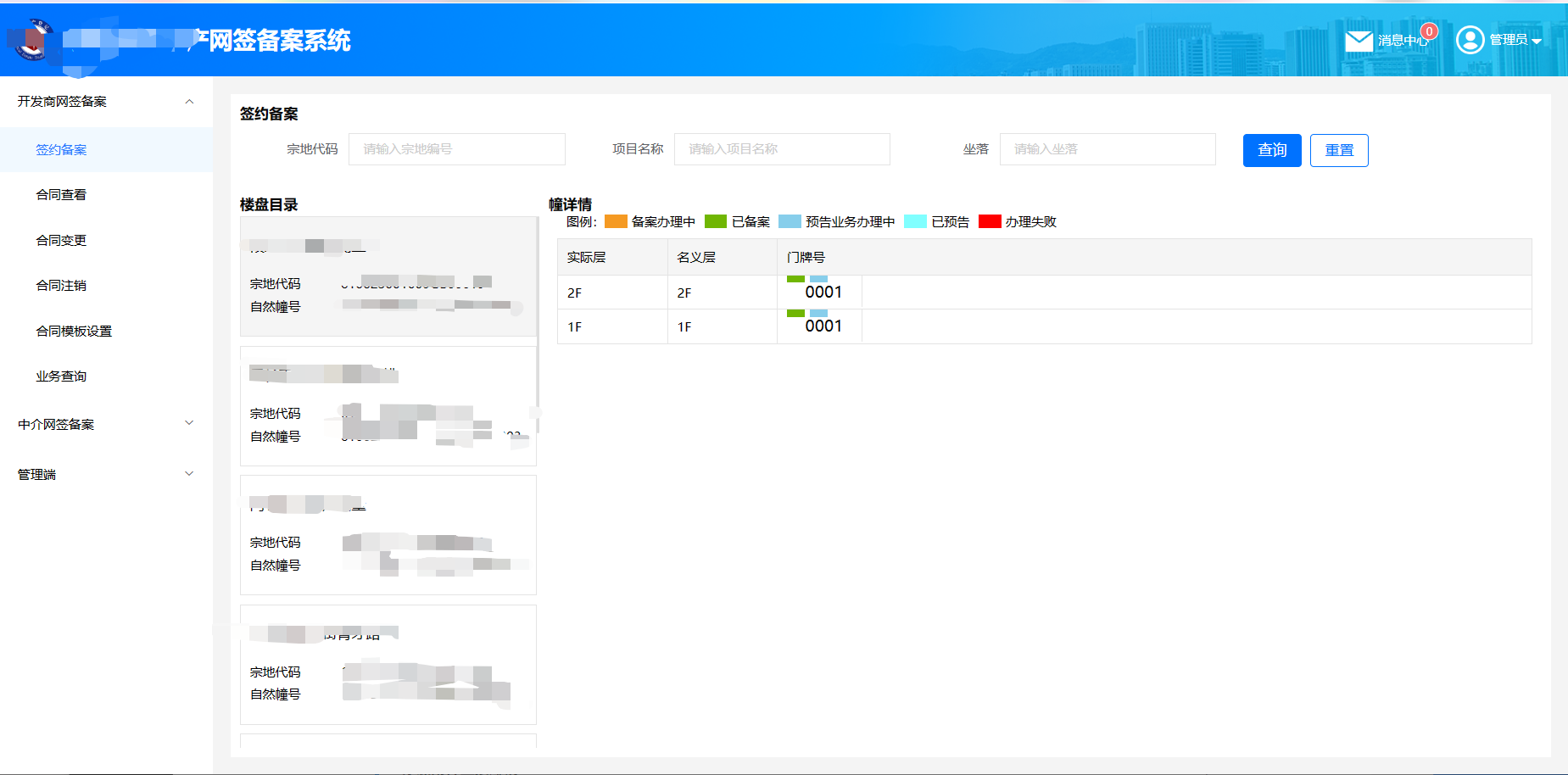Select the second property card in 楼盘目录
Image resolution: width=1568 pixels, height=775 pixels.
[x=388, y=406]
